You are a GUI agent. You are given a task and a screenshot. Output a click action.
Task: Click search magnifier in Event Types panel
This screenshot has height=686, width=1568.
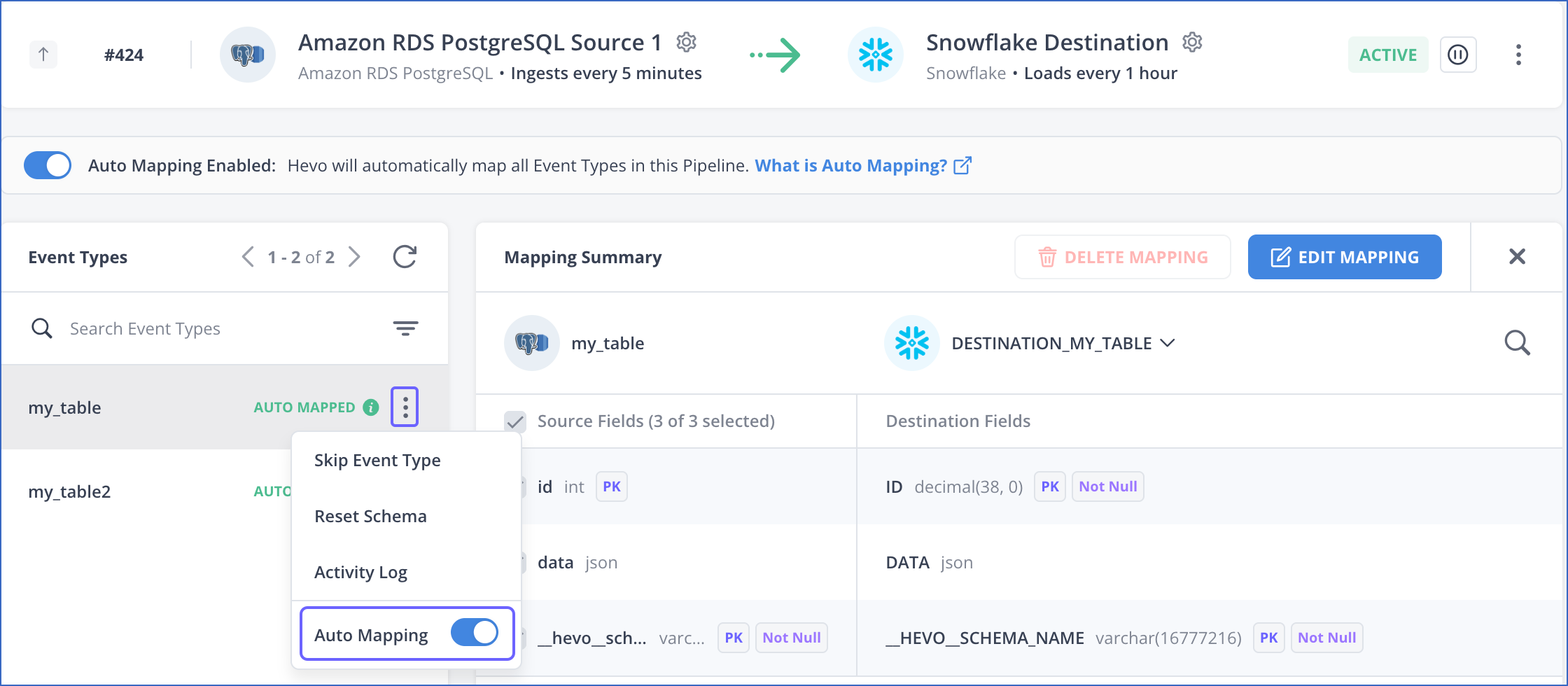pyautogui.click(x=42, y=328)
